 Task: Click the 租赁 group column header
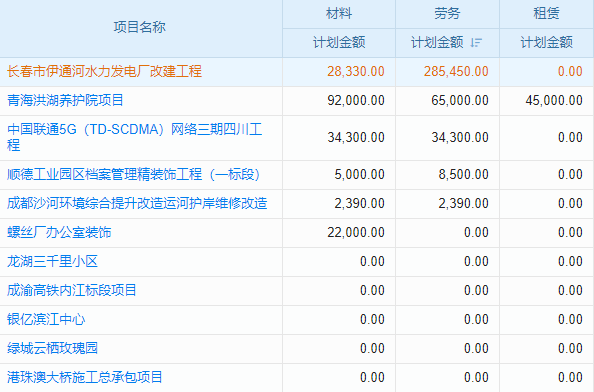click(546, 14)
